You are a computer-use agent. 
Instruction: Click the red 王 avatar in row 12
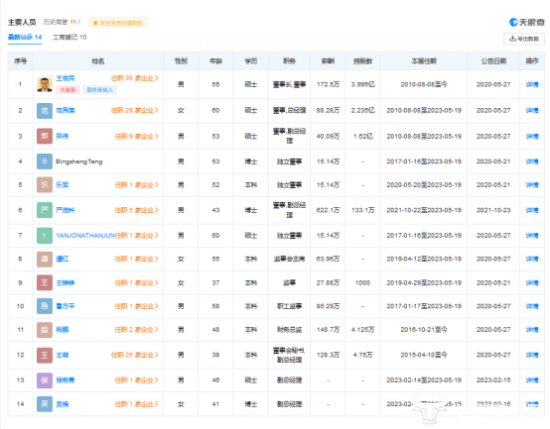click(45, 355)
